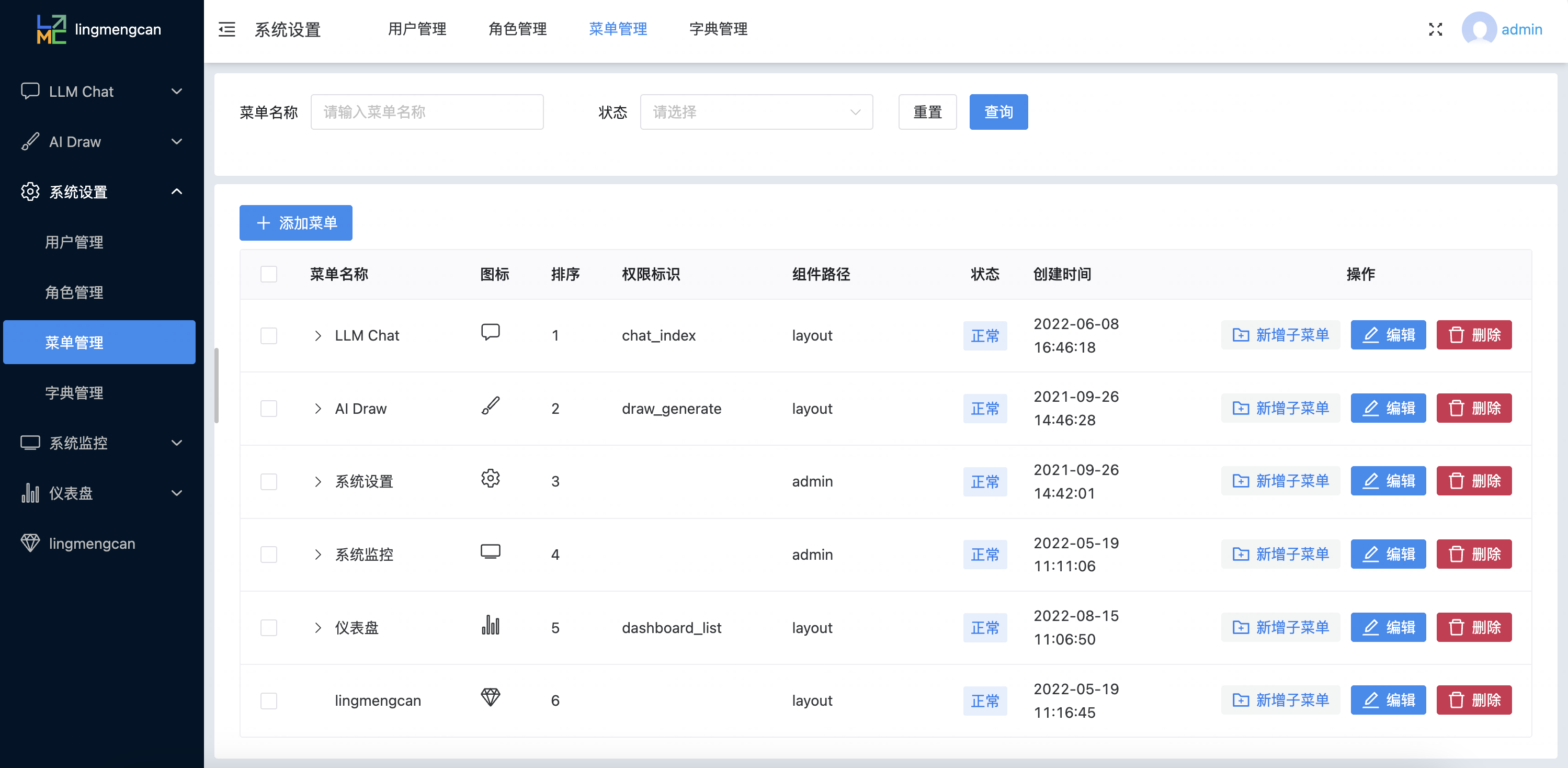Open the admin avatar
Viewport: 1568px width, 768px height.
(1479, 29)
